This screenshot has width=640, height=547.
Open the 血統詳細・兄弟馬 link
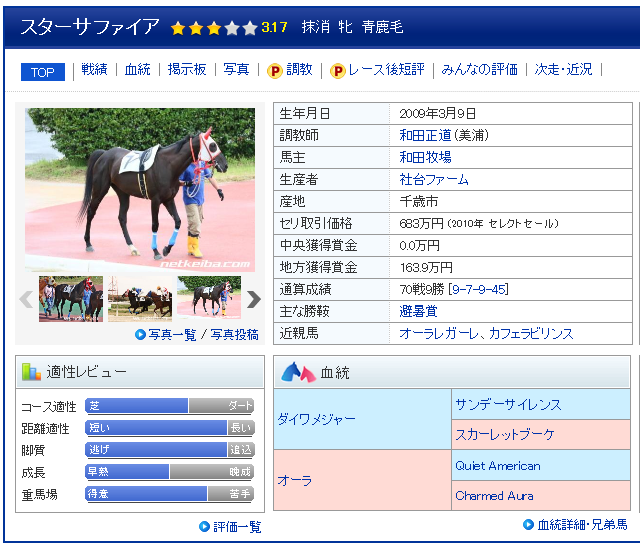point(582,525)
